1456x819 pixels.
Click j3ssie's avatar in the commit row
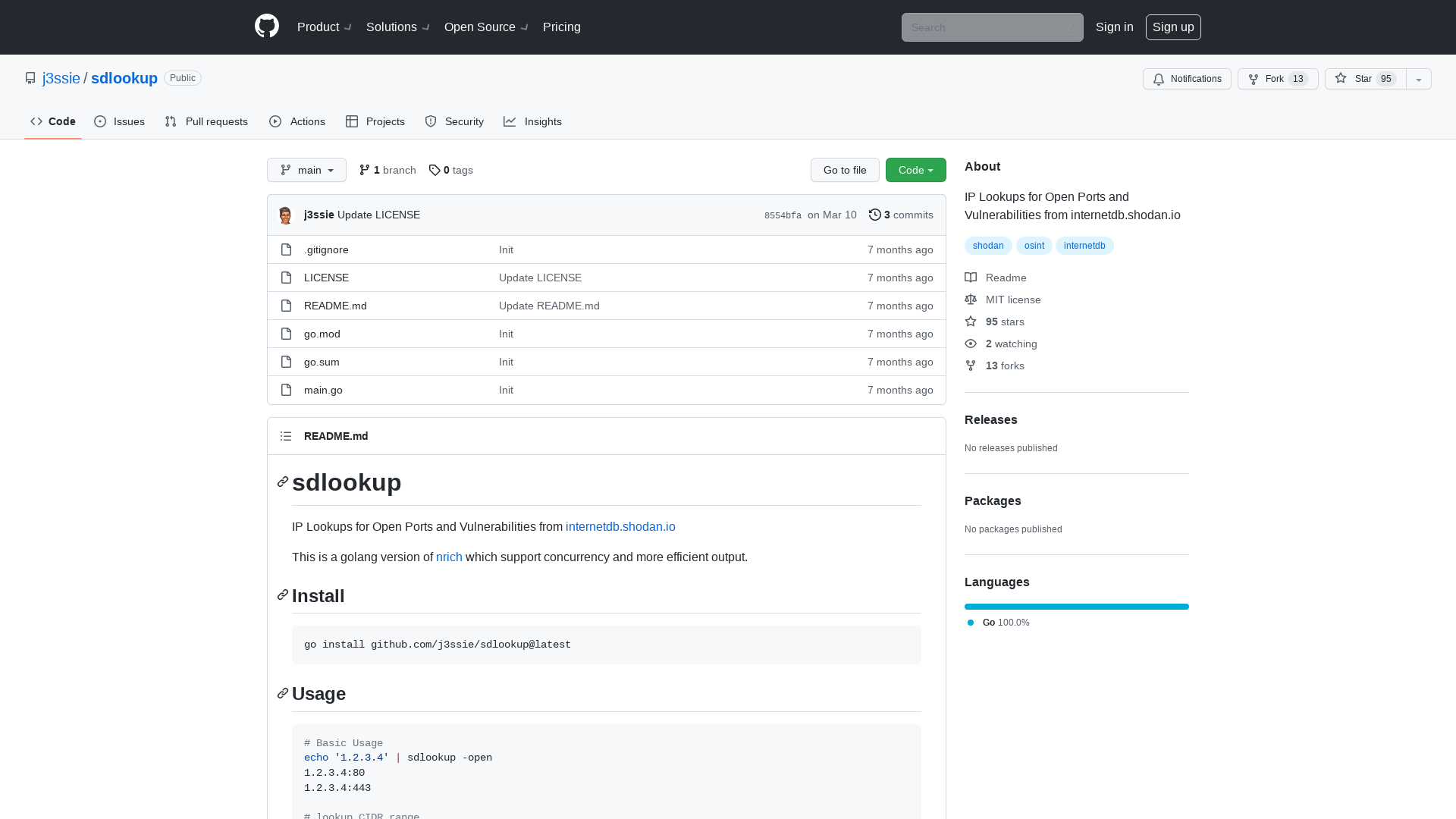coord(285,215)
